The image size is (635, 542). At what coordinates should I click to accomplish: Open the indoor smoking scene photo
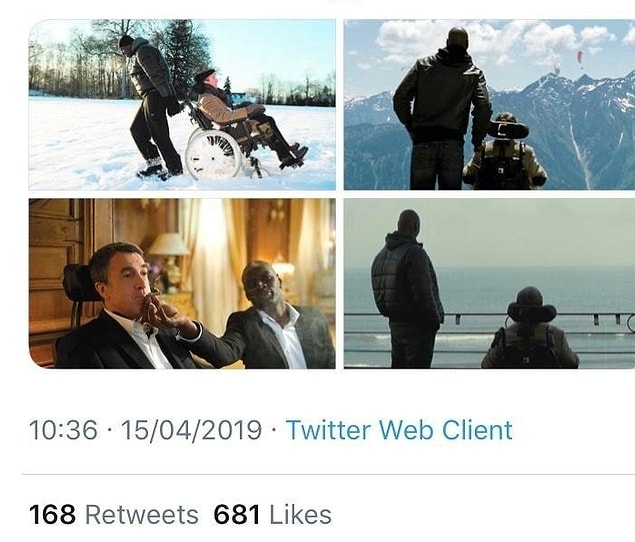tap(182, 284)
